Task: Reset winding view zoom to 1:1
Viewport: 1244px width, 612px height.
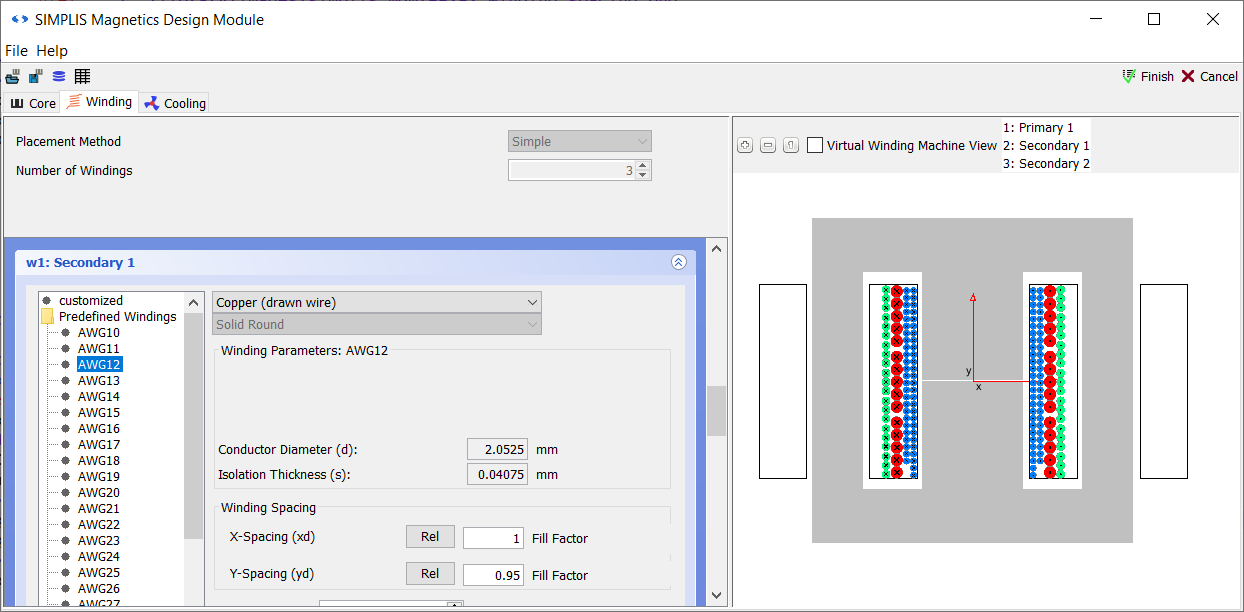Action: point(790,146)
